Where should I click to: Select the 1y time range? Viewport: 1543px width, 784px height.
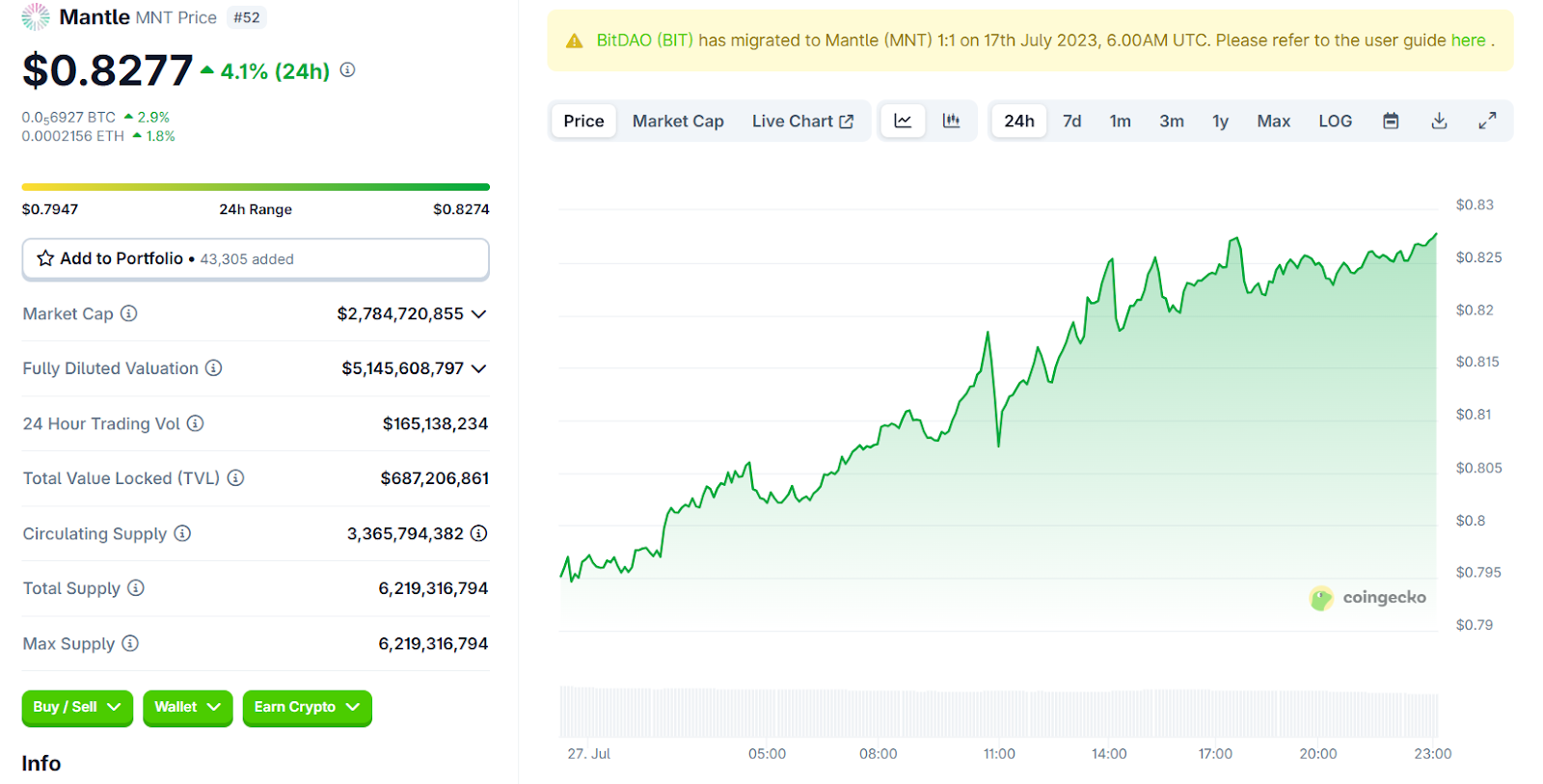click(x=1220, y=121)
